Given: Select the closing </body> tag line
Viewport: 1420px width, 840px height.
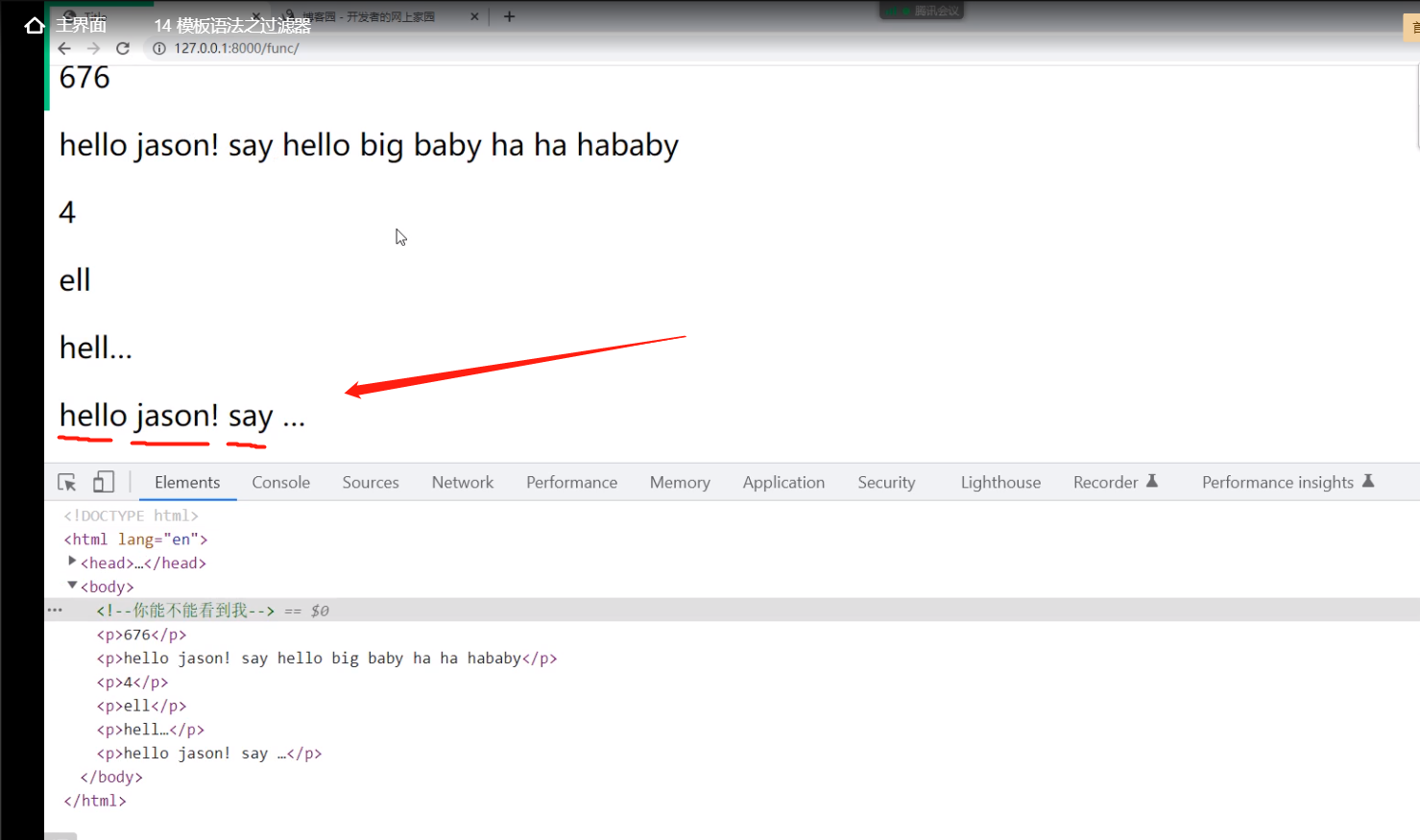Looking at the screenshot, I should [x=111, y=778].
